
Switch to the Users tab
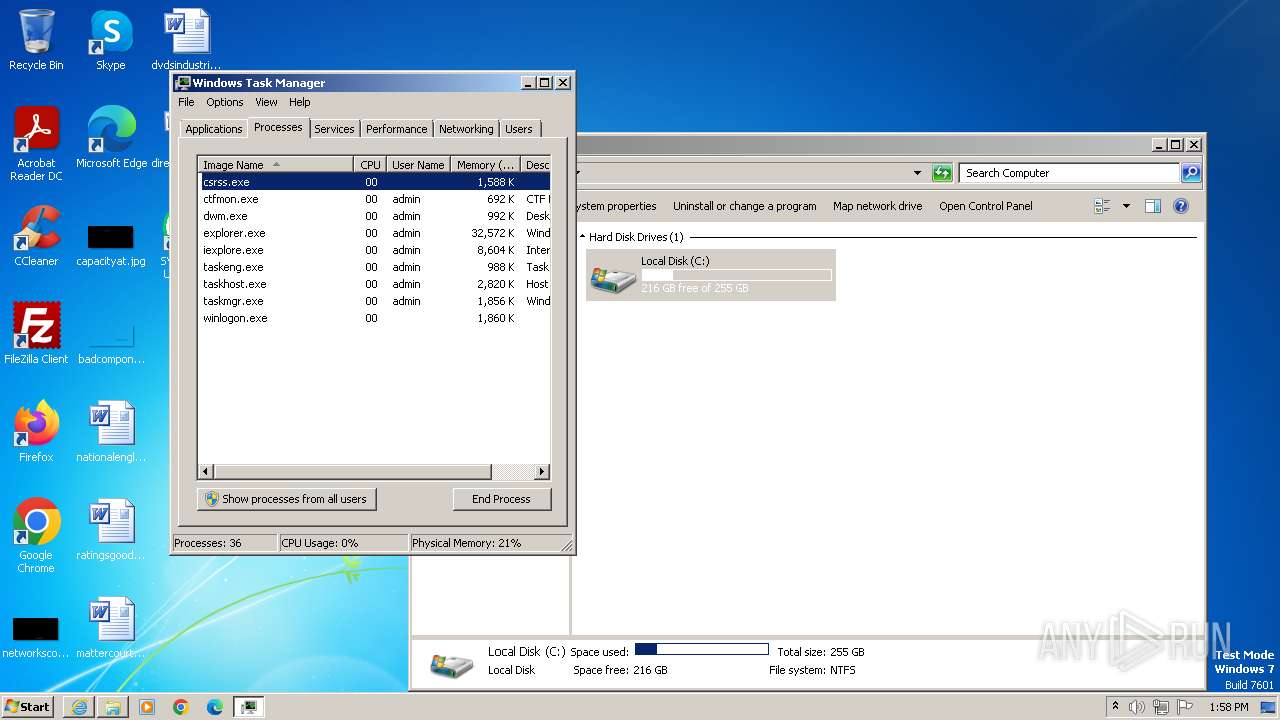(519, 129)
